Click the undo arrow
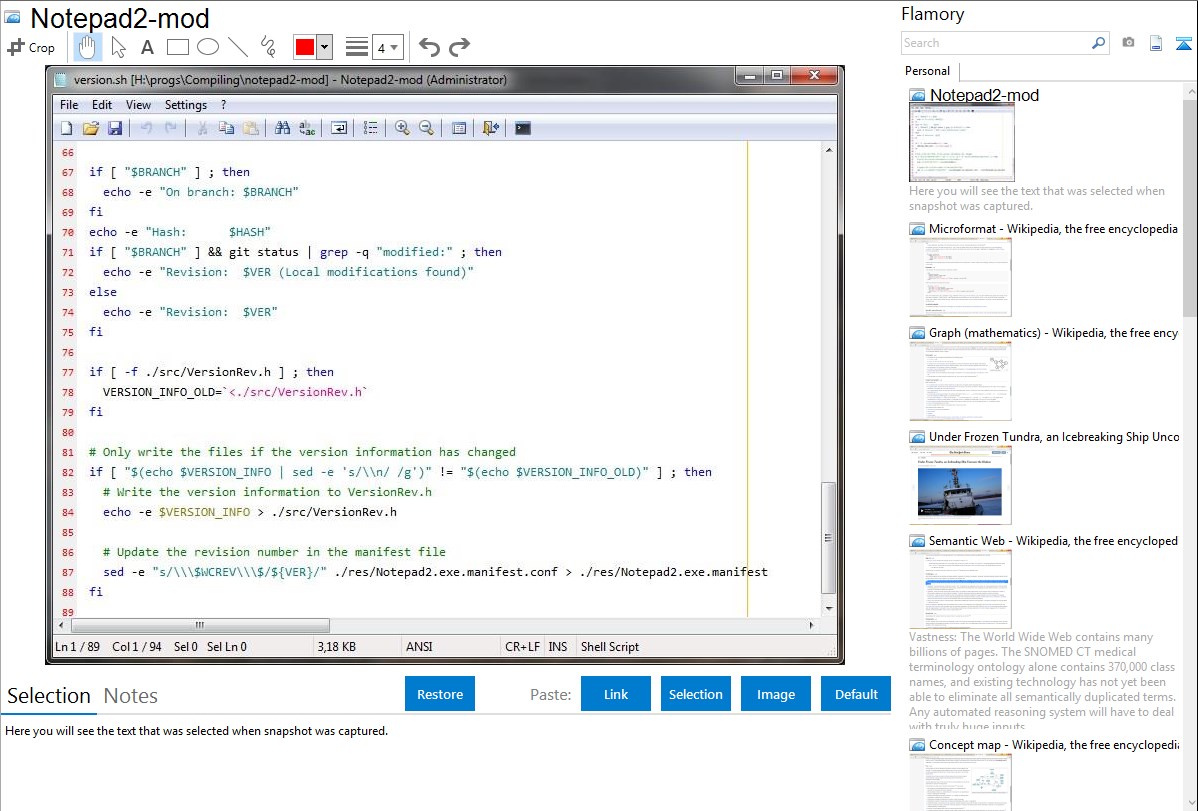The height and width of the screenshot is (811, 1198). click(x=429, y=47)
